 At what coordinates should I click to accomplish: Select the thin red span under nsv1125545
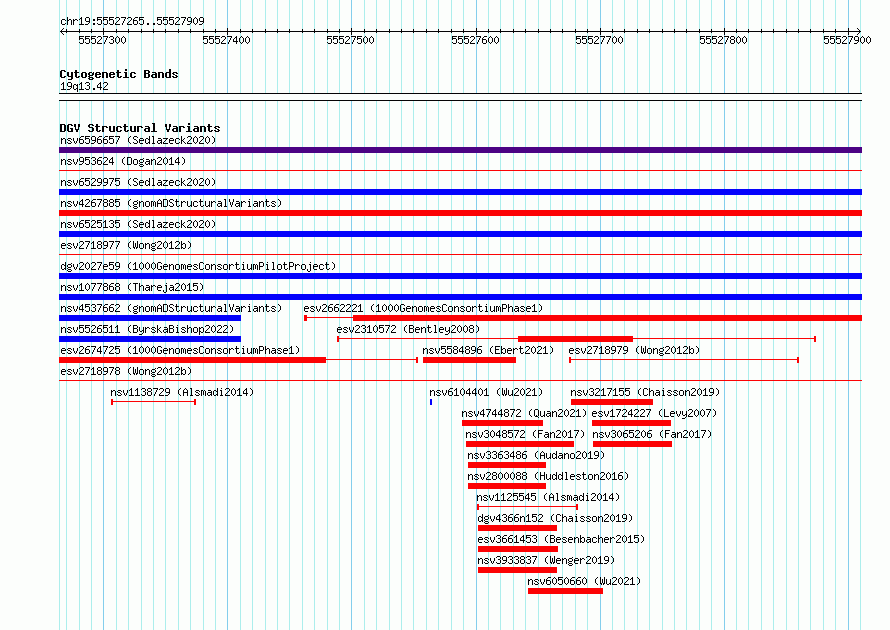(527, 507)
